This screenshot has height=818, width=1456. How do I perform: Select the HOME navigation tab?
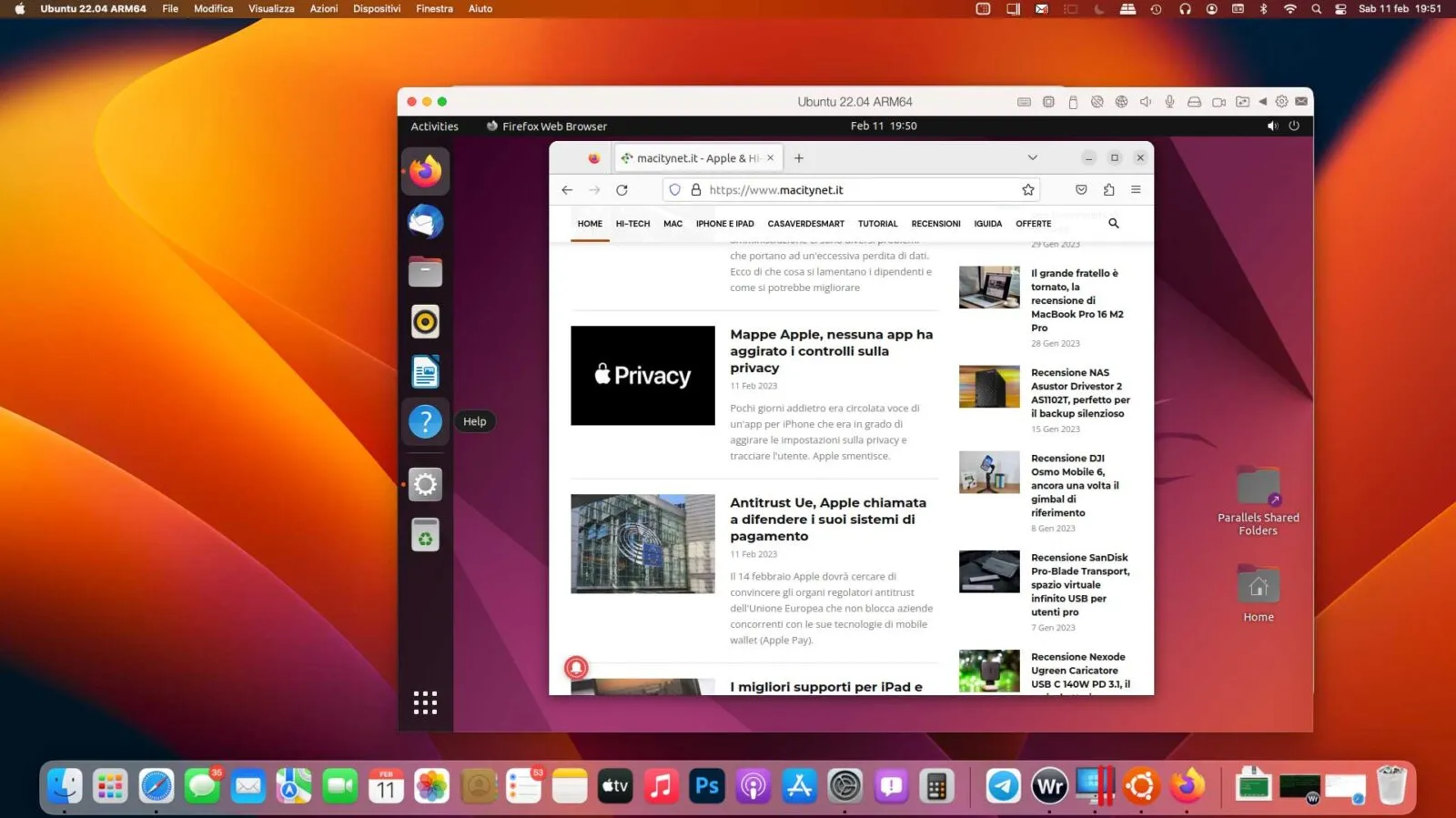590,224
